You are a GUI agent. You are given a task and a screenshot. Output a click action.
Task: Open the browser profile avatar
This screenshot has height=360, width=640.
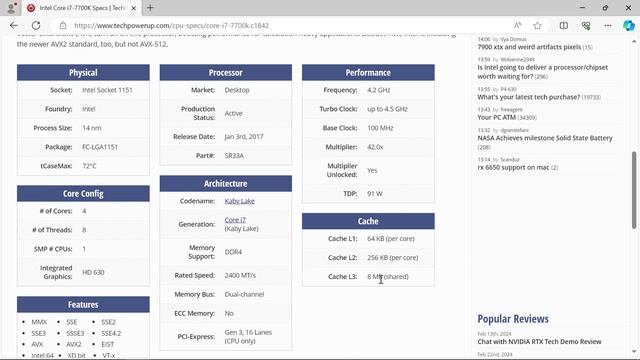[11, 8]
